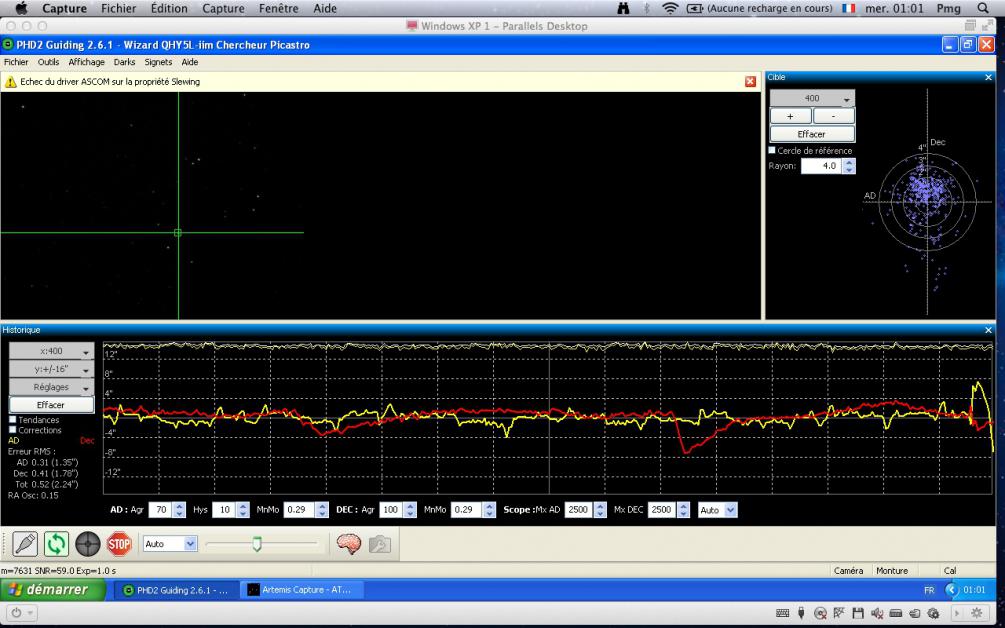This screenshot has height=628, width=1005.
Task: Open the brain advanced settings icon
Action: coord(349,544)
